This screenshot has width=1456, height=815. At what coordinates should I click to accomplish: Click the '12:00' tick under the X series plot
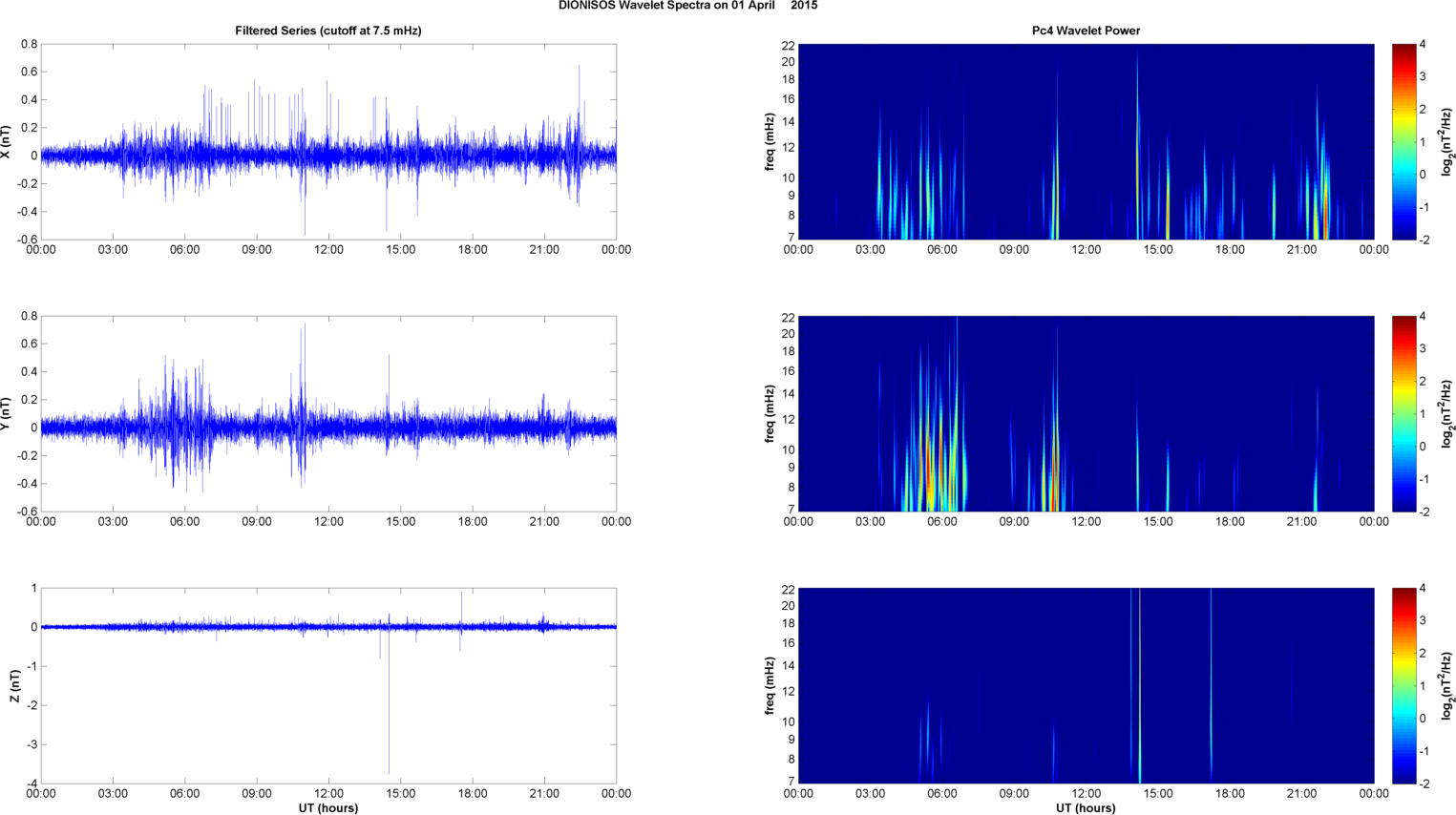[328, 250]
